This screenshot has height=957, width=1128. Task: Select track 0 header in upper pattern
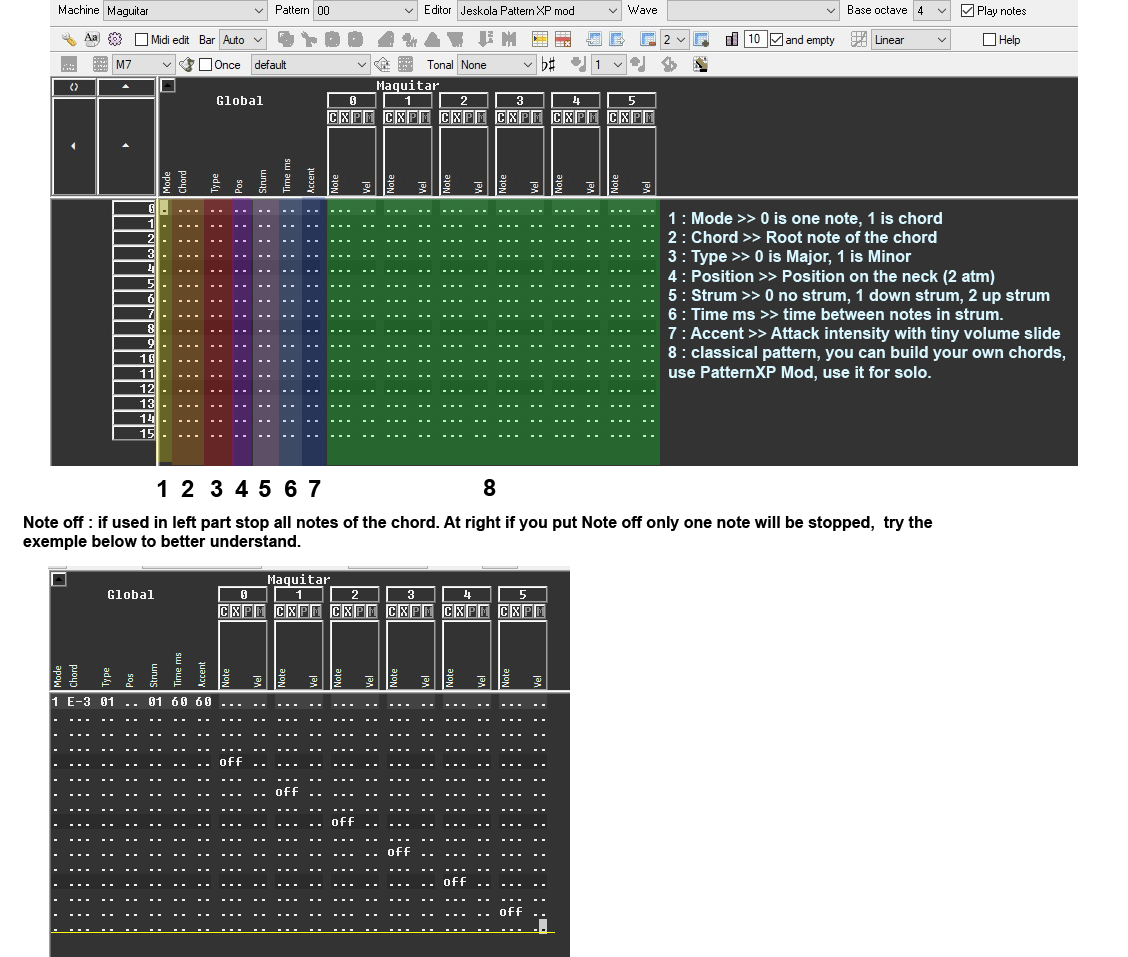coord(352,101)
